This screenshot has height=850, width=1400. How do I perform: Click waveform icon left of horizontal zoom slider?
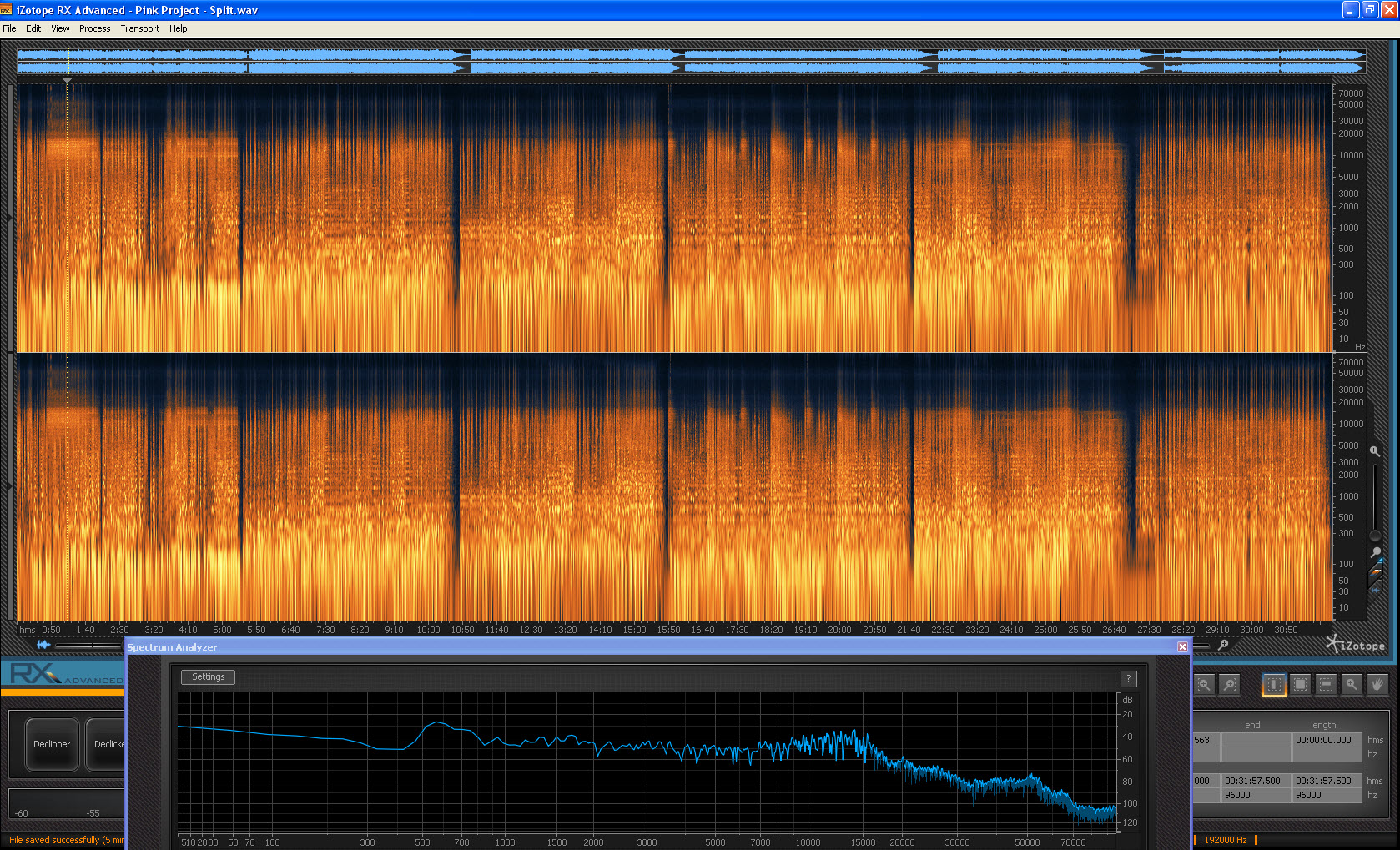tap(43, 645)
